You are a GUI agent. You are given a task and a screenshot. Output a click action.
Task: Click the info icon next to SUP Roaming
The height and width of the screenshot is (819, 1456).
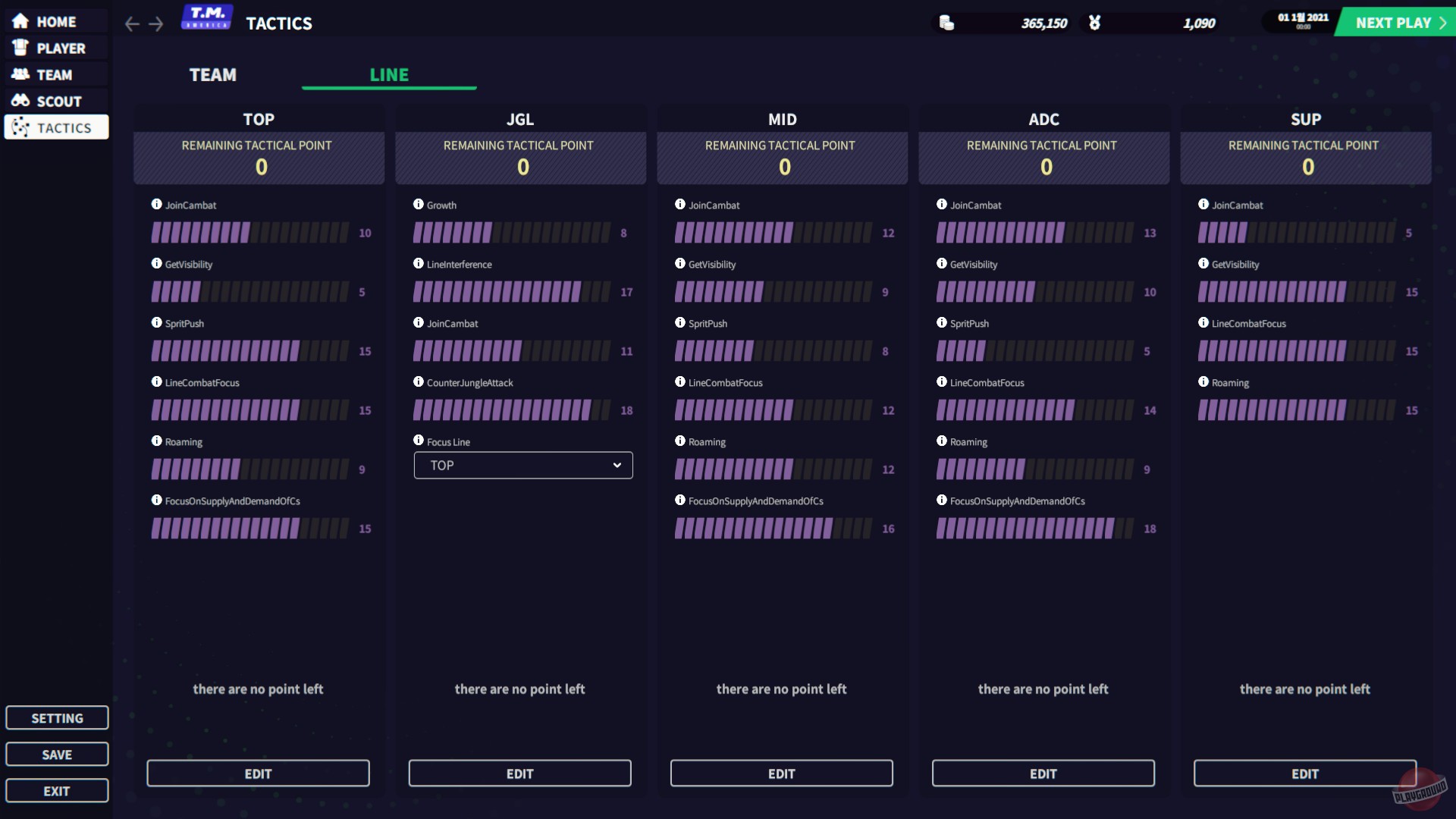point(1204,382)
